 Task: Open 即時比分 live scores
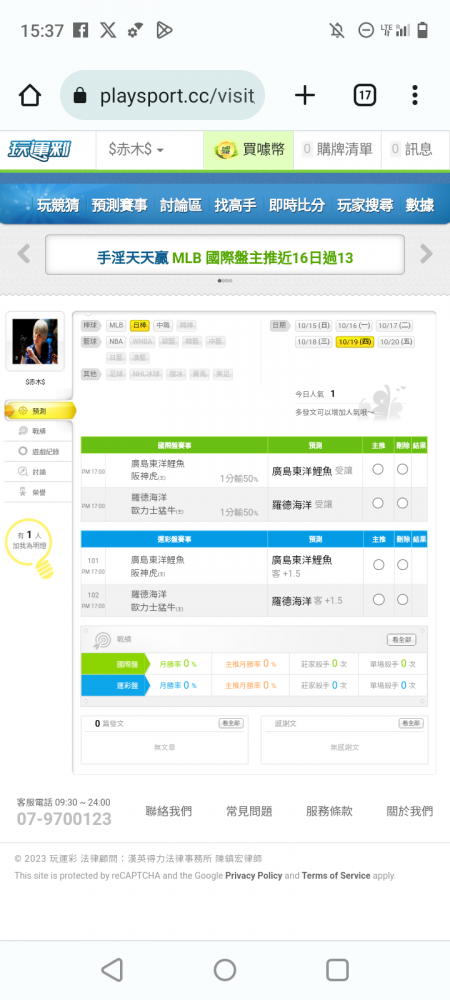(x=297, y=205)
